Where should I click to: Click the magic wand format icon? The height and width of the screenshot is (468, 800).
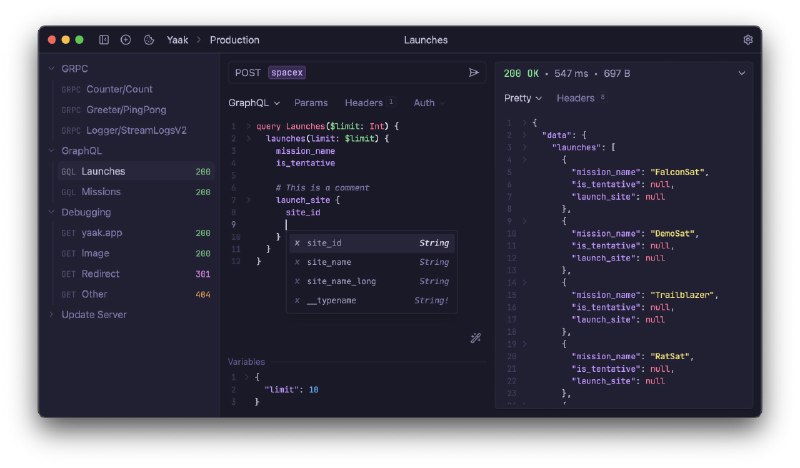pyautogui.click(x=476, y=338)
